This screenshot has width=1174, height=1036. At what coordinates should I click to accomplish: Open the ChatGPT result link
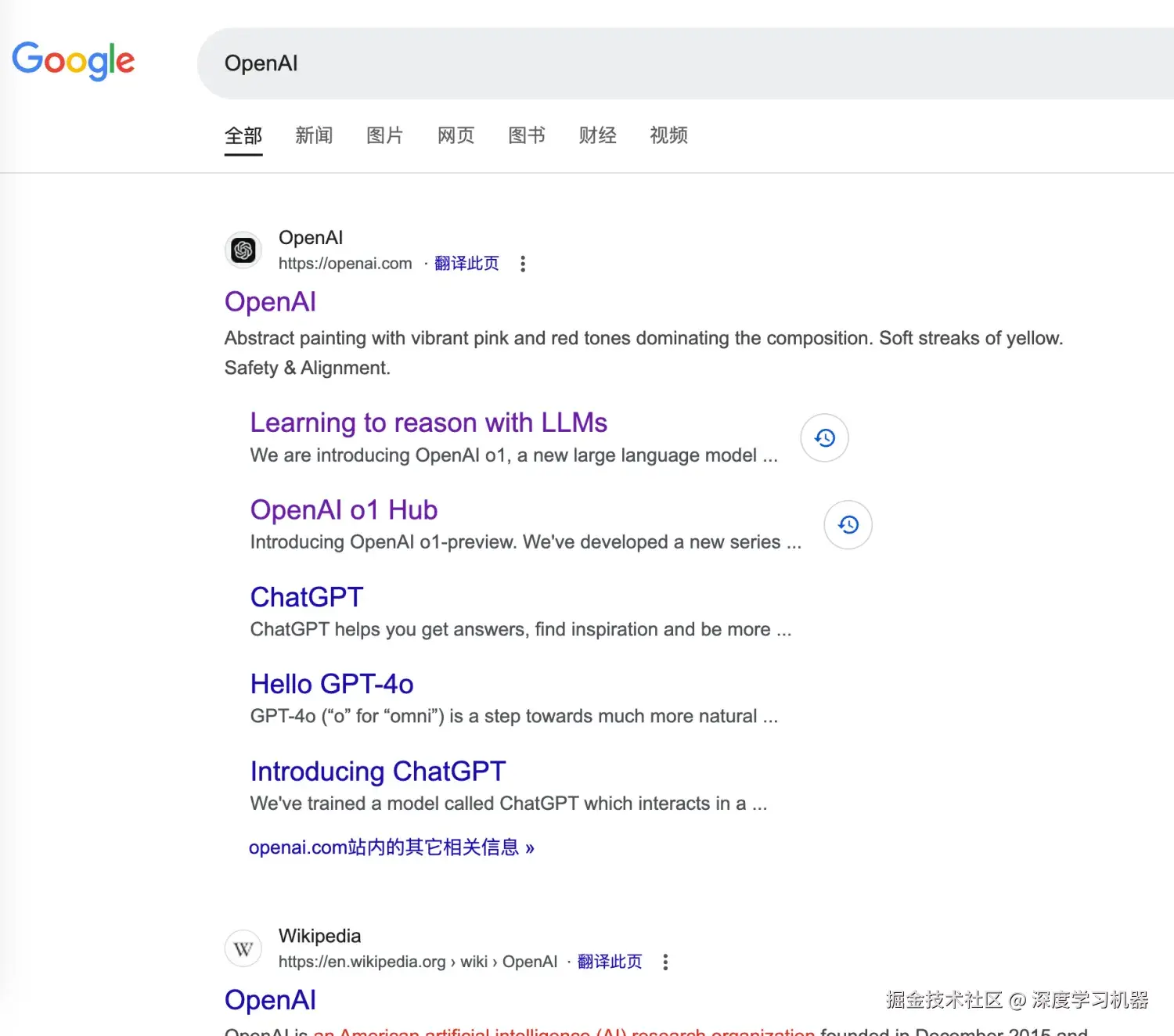[x=307, y=596]
